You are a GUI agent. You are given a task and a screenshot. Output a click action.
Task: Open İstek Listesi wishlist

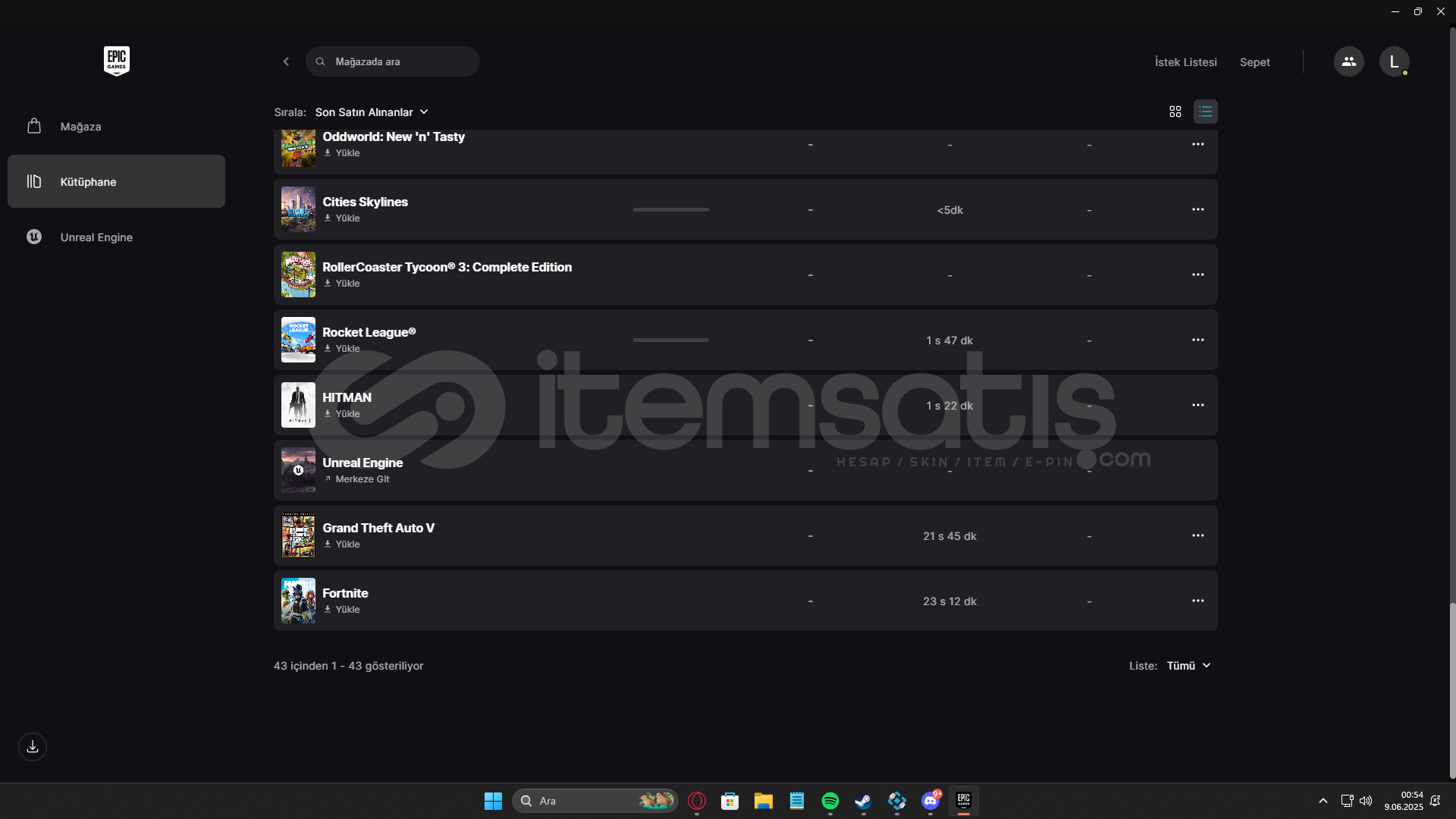[1186, 62]
